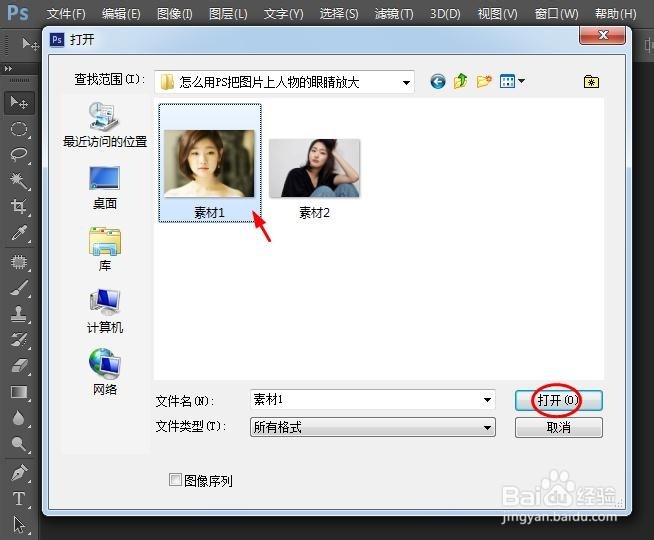Select the 素材1 thumbnail
The height and width of the screenshot is (540, 654).
click(210, 163)
